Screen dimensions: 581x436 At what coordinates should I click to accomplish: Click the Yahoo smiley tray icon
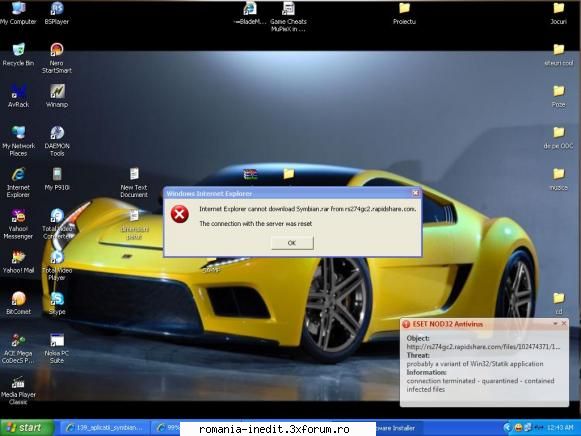(x=518, y=428)
